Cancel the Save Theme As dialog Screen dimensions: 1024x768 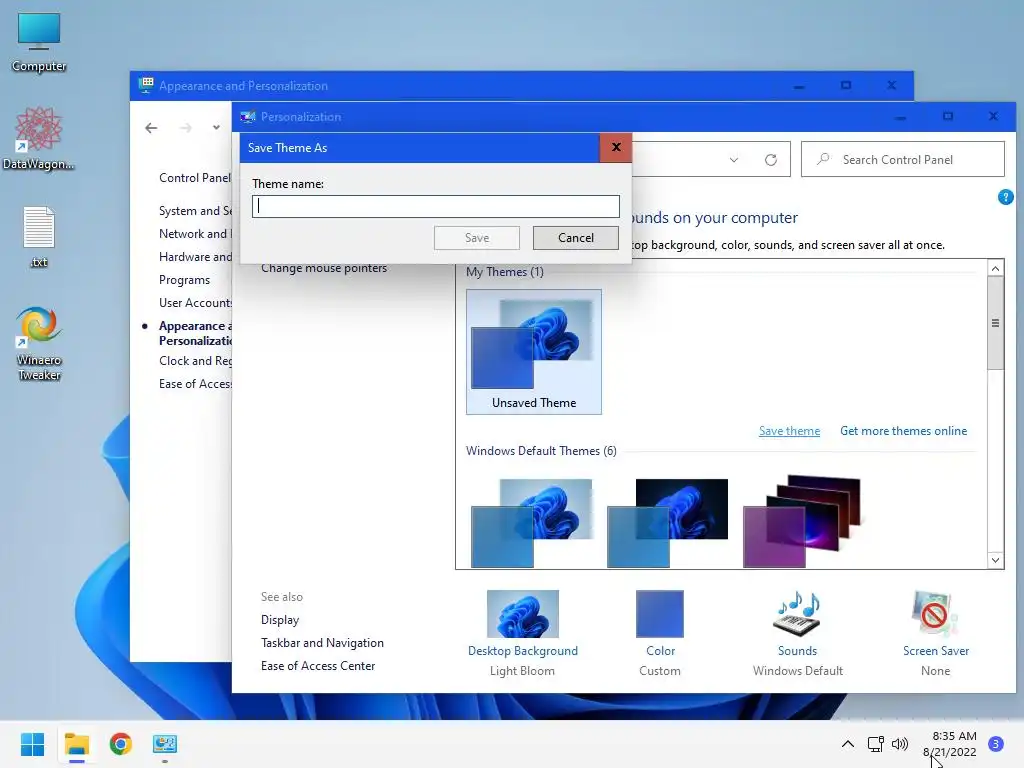(575, 238)
